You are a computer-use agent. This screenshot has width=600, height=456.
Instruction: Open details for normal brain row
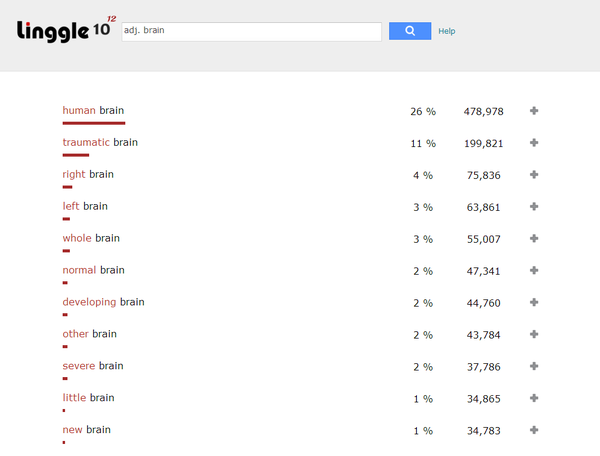534,271
